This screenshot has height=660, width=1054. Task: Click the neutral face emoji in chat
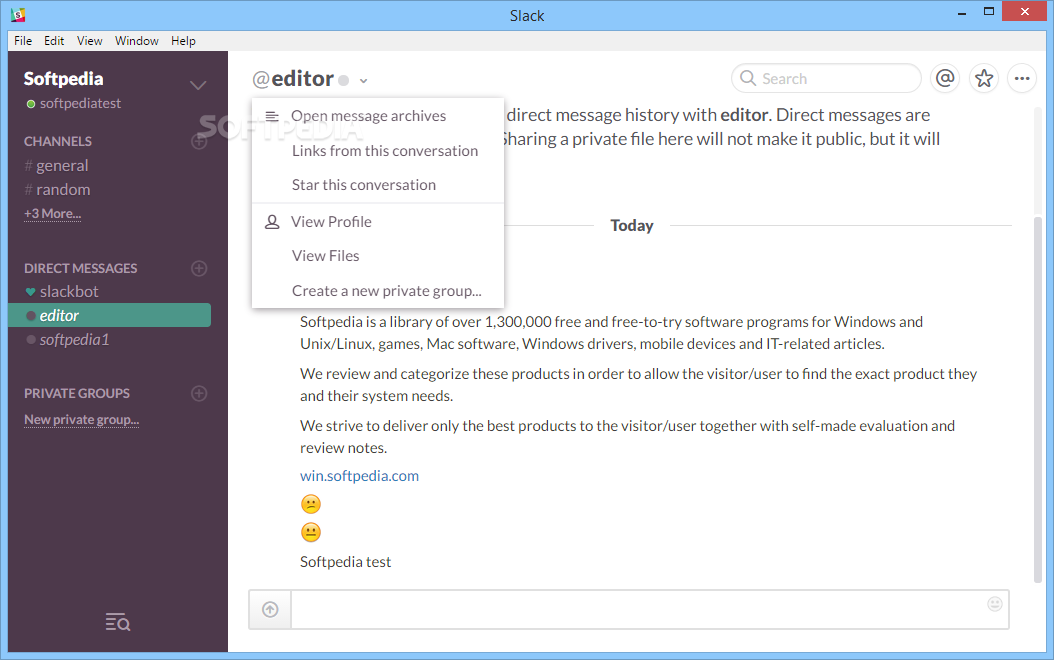coord(311,532)
